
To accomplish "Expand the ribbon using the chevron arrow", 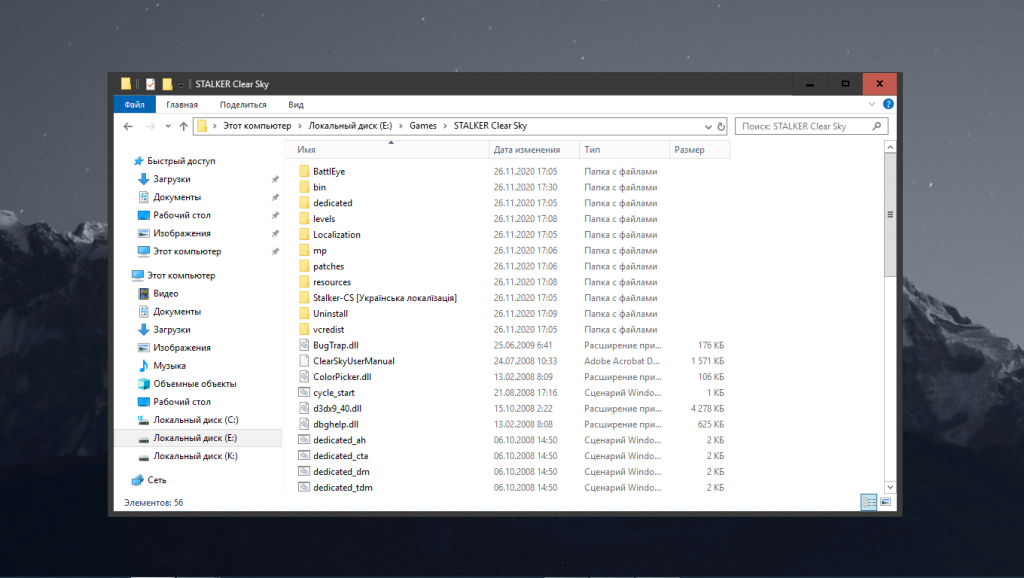I will tap(874, 104).
